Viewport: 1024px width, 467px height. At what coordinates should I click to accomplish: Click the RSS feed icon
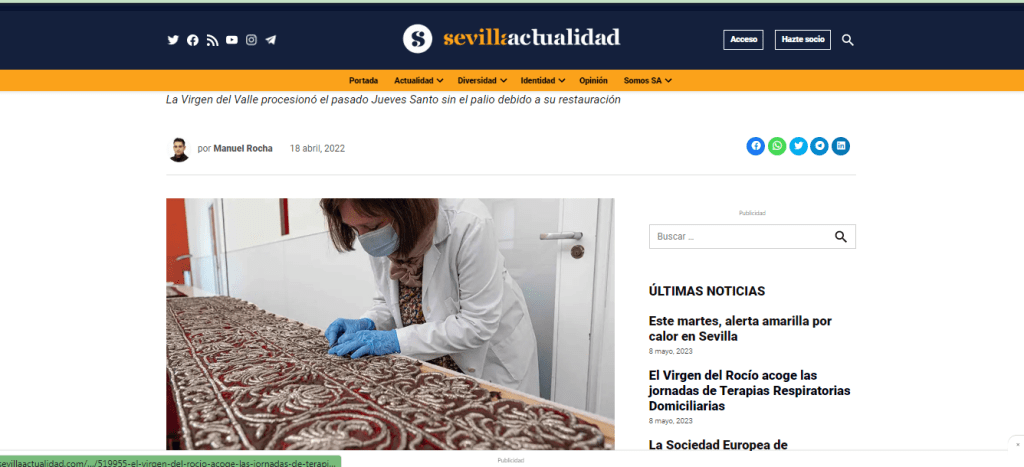tap(212, 40)
